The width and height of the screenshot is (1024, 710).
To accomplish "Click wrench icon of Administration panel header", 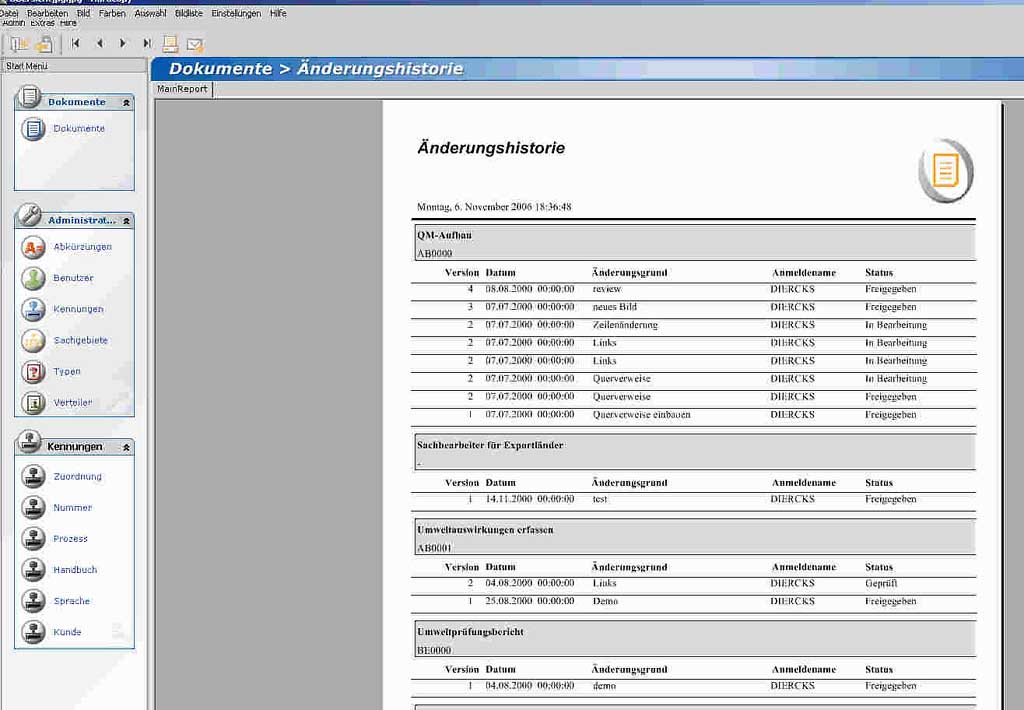I will [x=29, y=215].
